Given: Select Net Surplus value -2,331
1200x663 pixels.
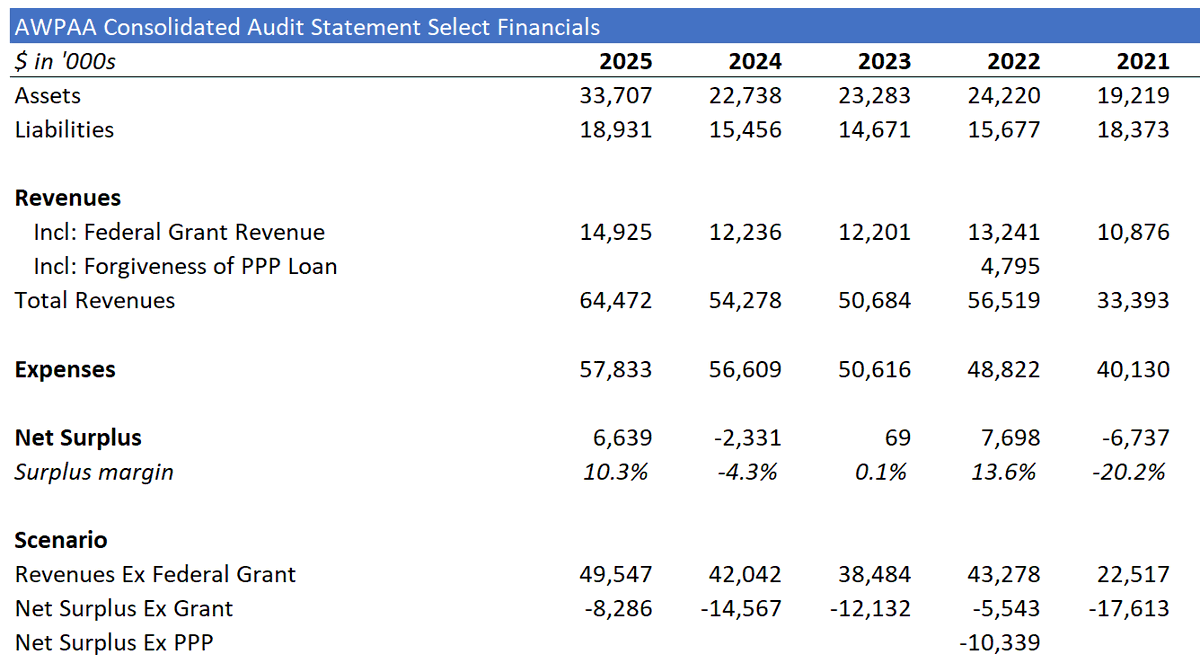Looking at the screenshot, I should click(x=750, y=438).
